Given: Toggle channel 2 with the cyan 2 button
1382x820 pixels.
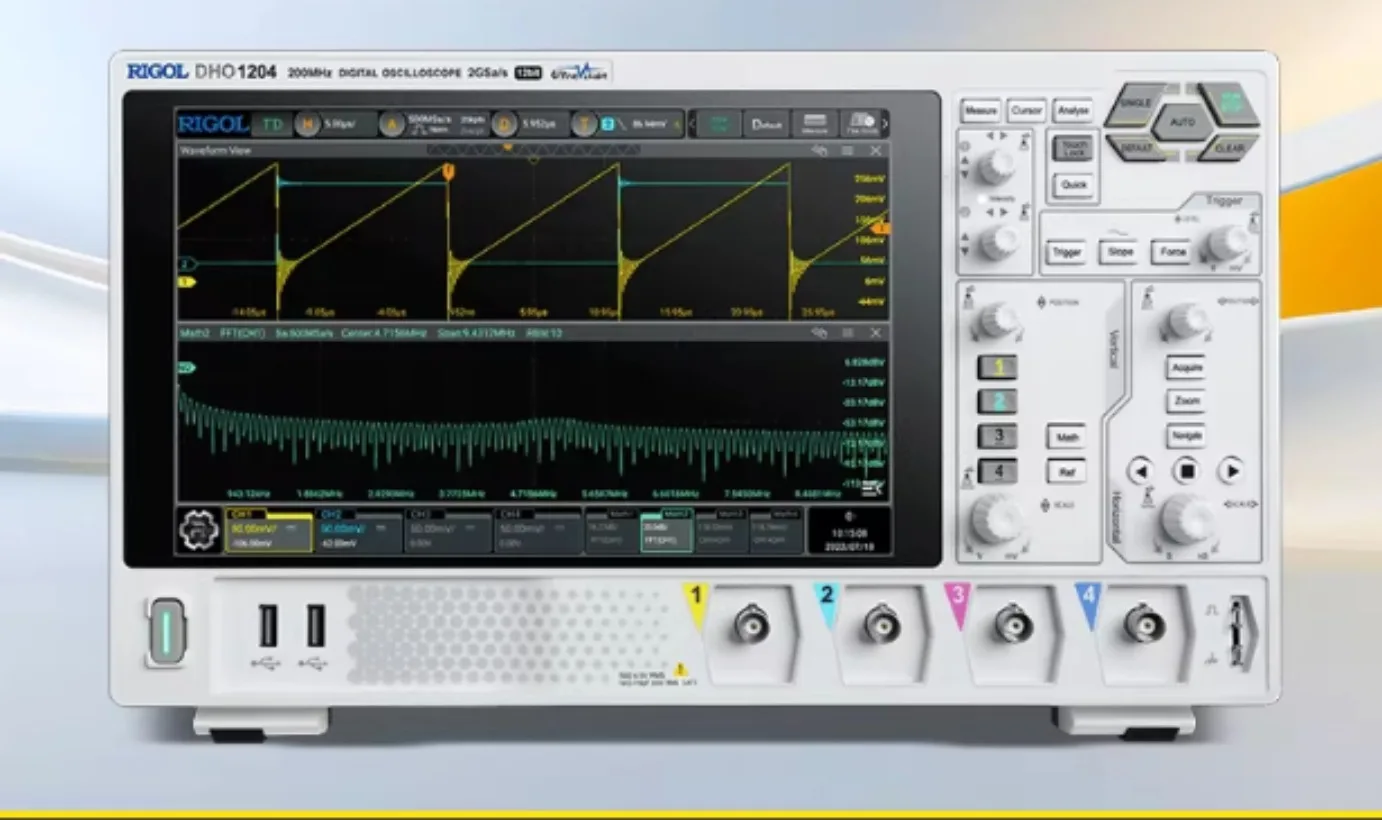Looking at the screenshot, I should coord(997,402).
